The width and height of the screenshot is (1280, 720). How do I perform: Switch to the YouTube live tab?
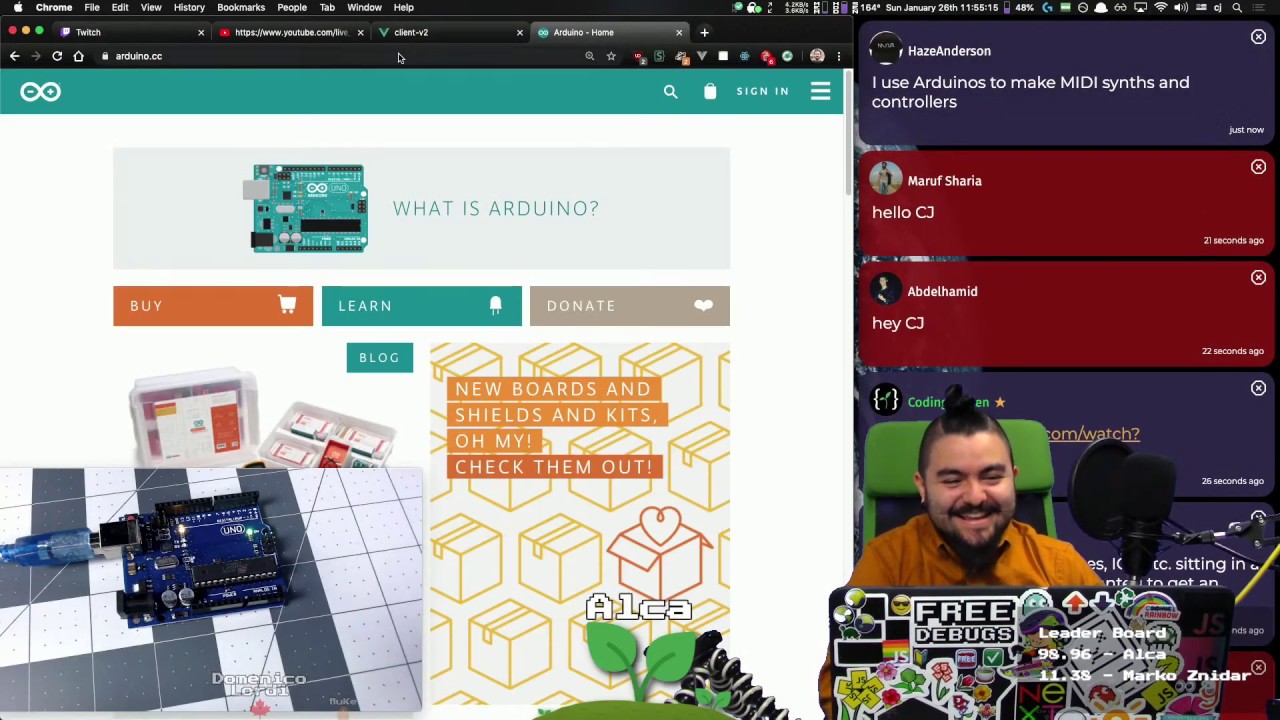tap(291, 32)
